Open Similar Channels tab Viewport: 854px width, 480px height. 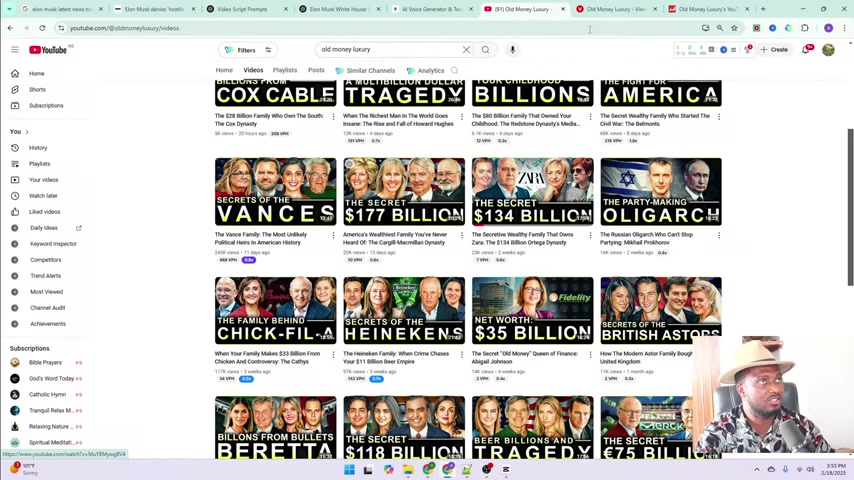[x=365, y=71]
